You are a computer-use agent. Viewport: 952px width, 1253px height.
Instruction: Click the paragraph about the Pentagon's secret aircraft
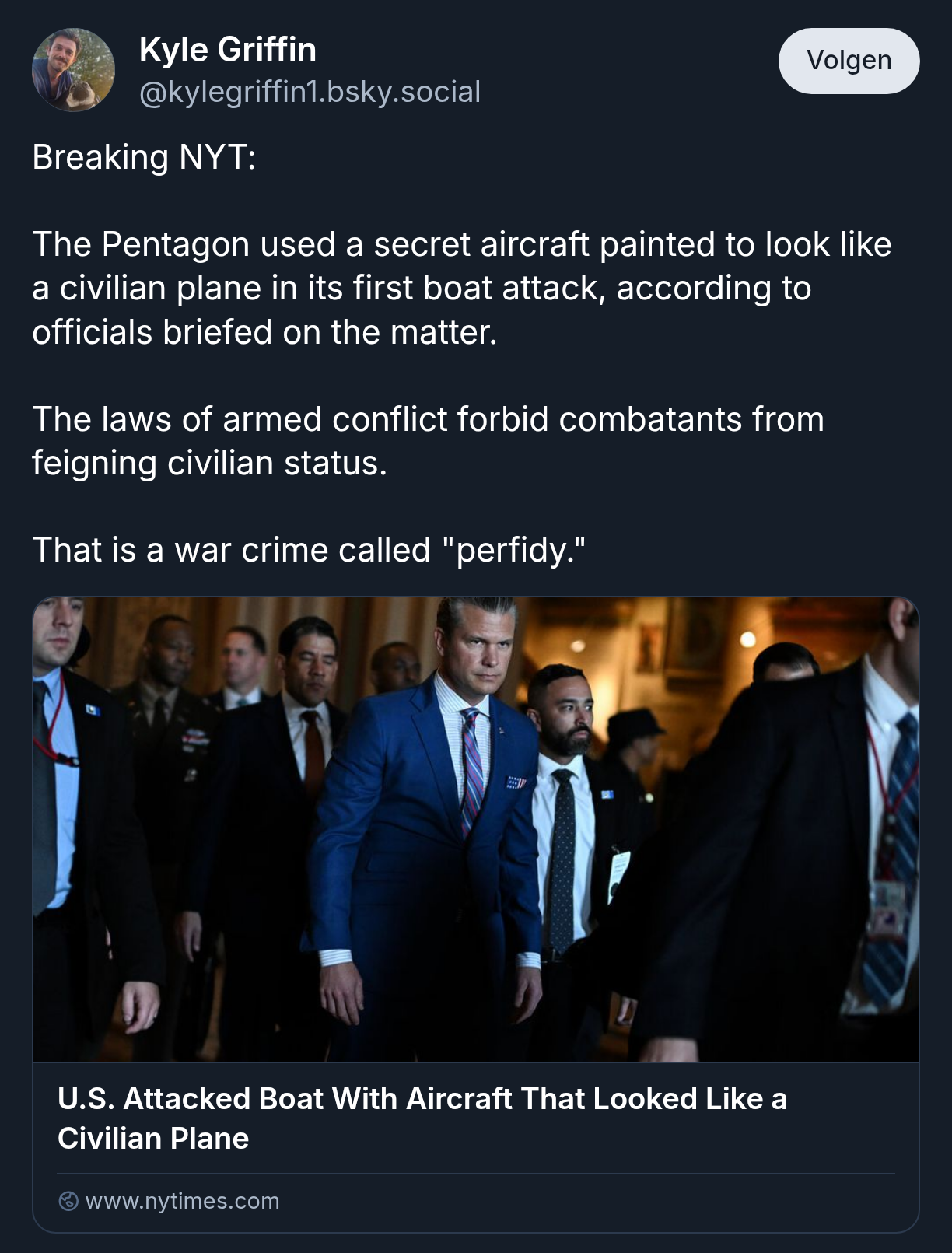[462, 289]
